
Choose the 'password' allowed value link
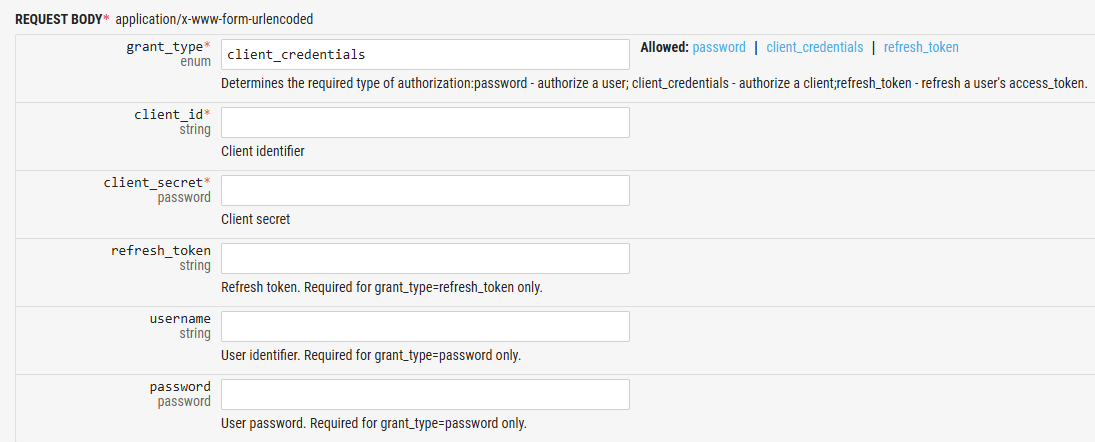pos(719,47)
